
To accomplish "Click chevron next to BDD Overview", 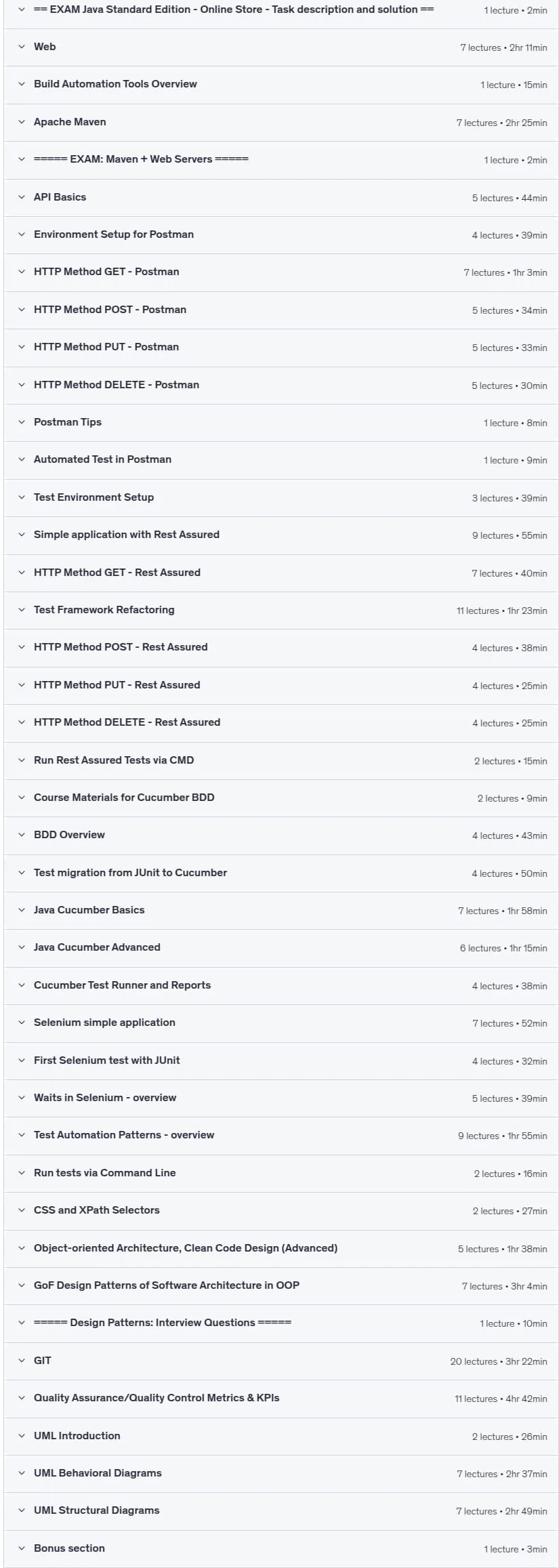I will pos(21,835).
